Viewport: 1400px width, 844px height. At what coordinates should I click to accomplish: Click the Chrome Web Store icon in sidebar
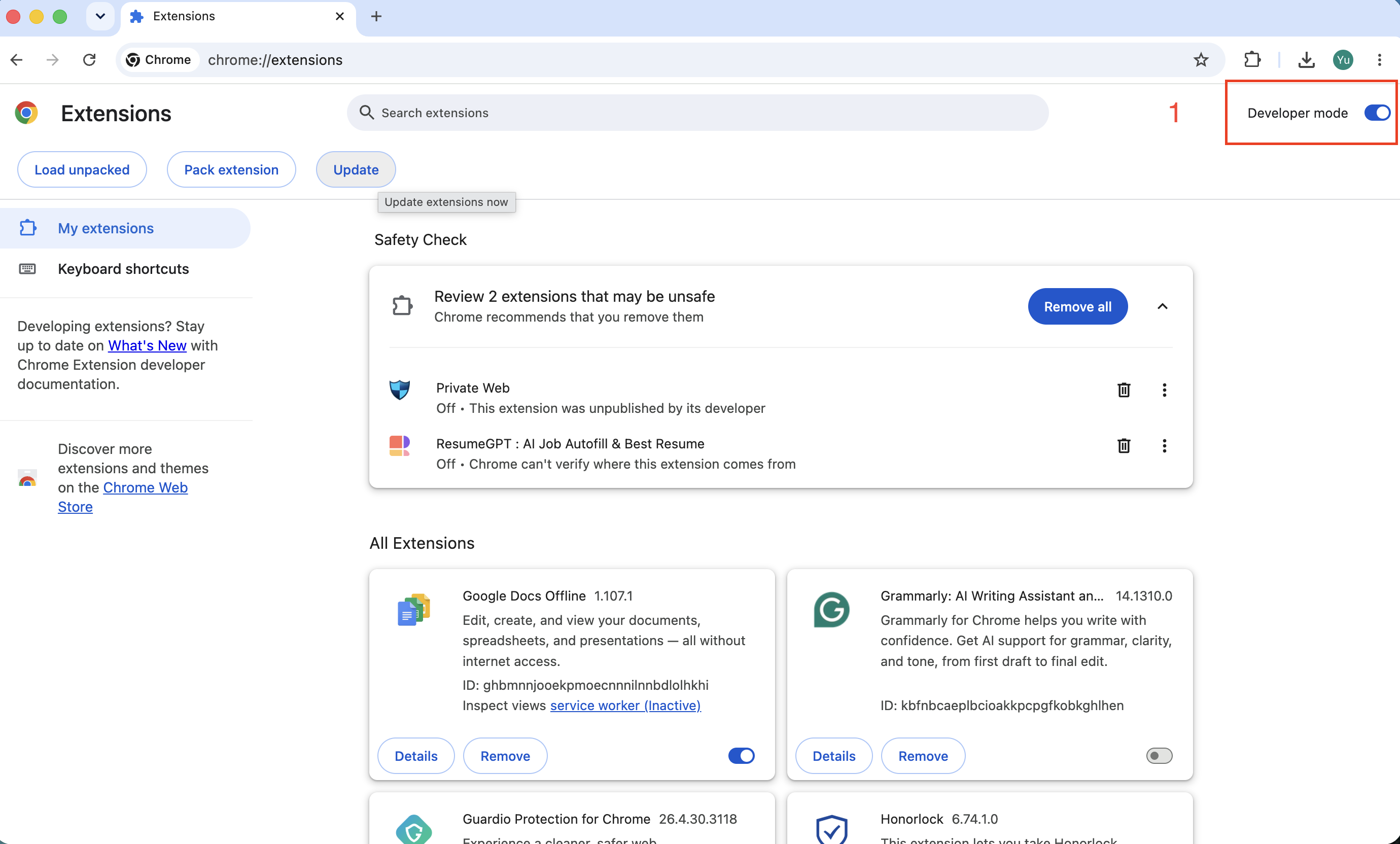pos(27,478)
